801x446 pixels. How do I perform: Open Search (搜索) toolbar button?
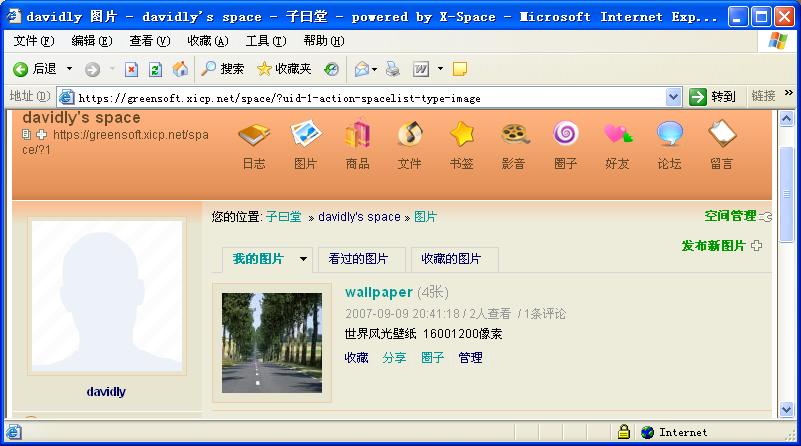[x=222, y=68]
